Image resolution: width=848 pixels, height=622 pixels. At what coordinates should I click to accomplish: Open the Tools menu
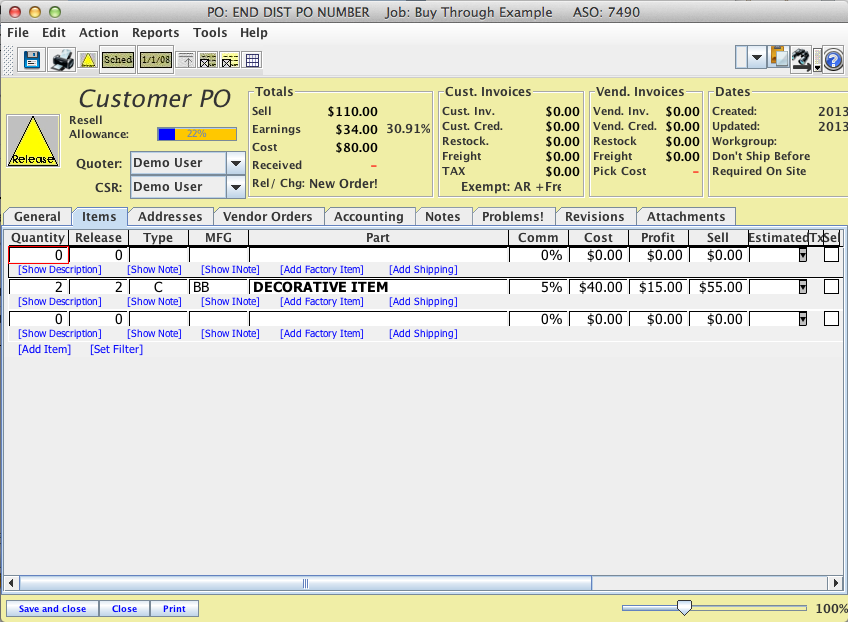click(210, 32)
